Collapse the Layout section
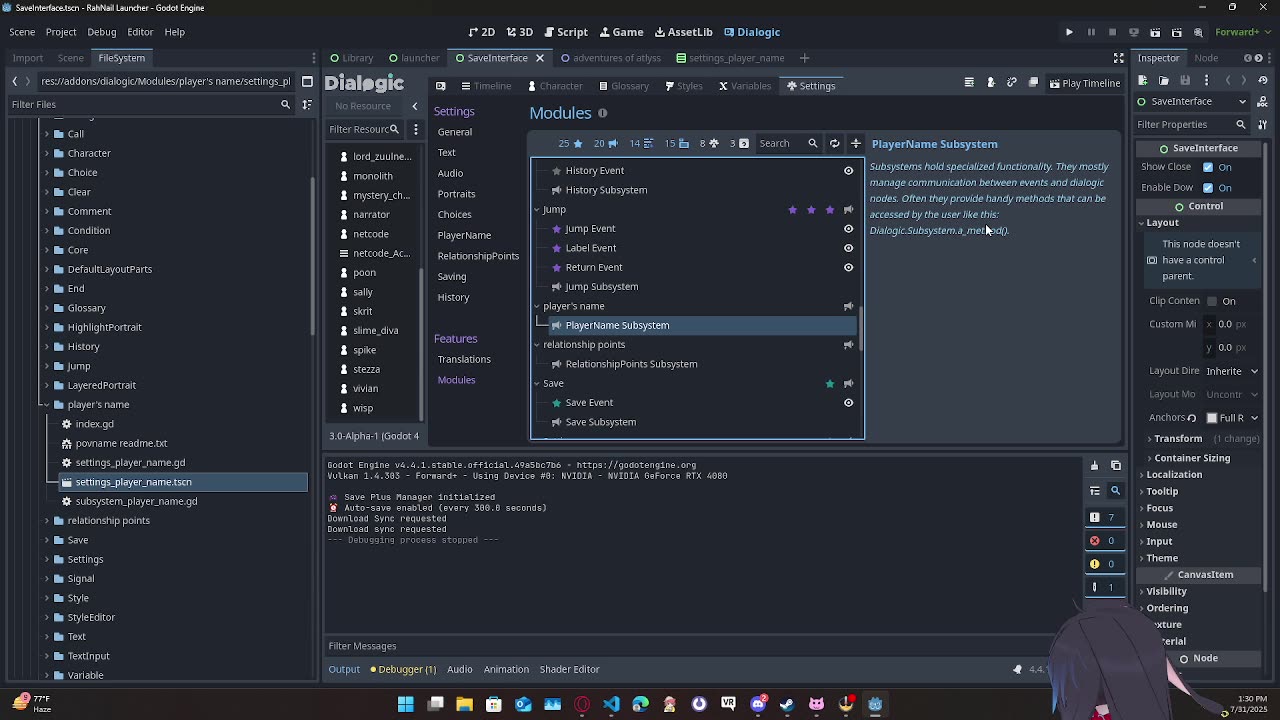The width and height of the screenshot is (1280, 720). coord(1161,223)
